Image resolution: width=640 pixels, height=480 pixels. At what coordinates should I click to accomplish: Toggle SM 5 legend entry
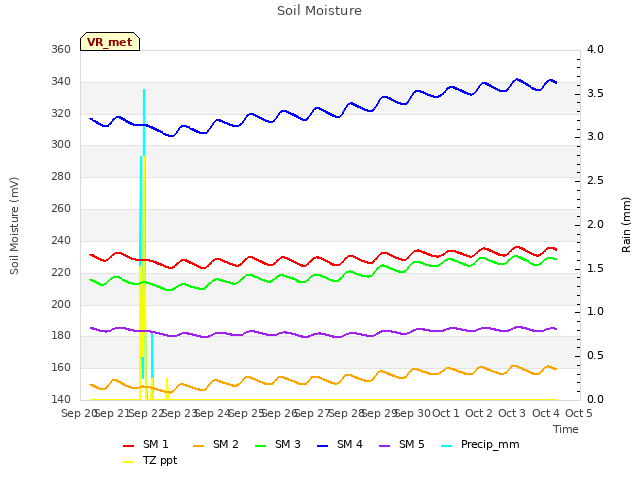pyautogui.click(x=402, y=444)
